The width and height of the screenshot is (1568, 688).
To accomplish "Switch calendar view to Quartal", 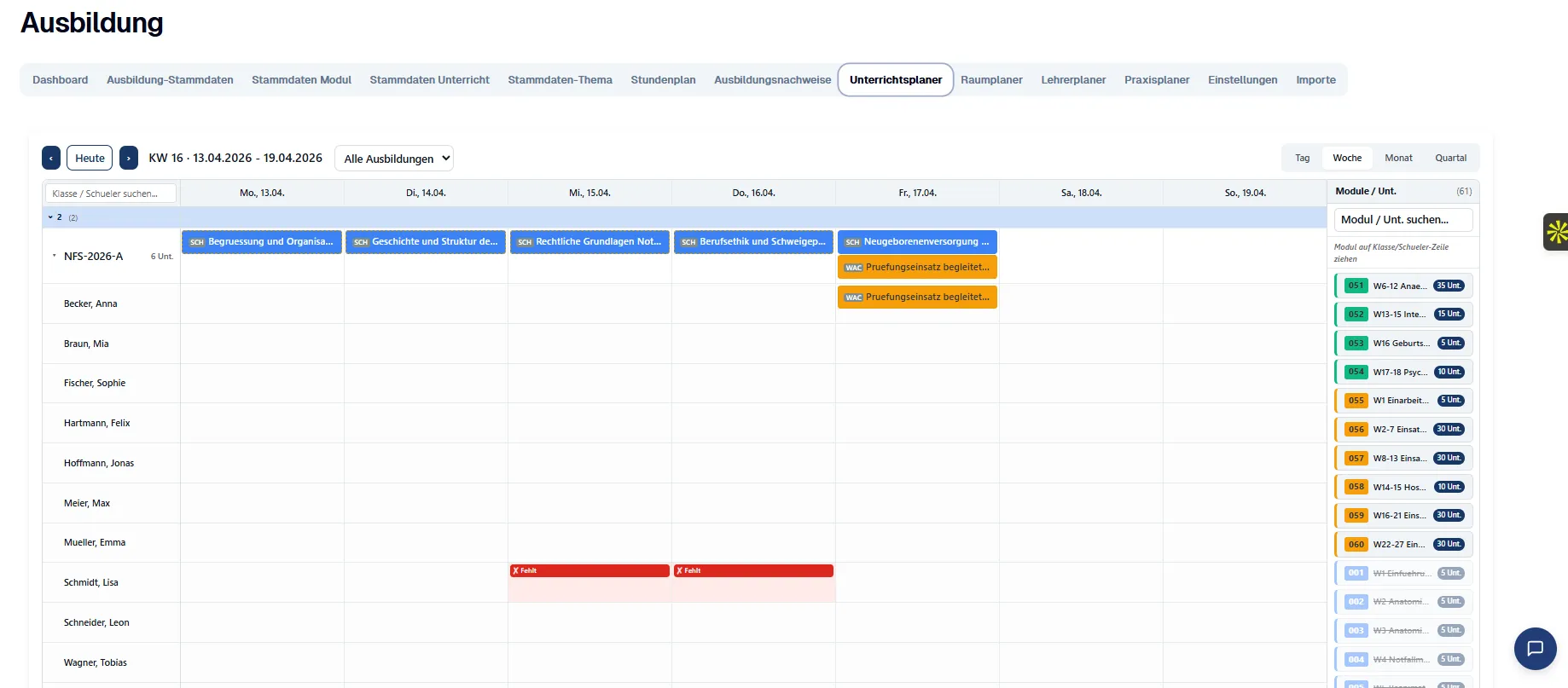I will point(1450,158).
